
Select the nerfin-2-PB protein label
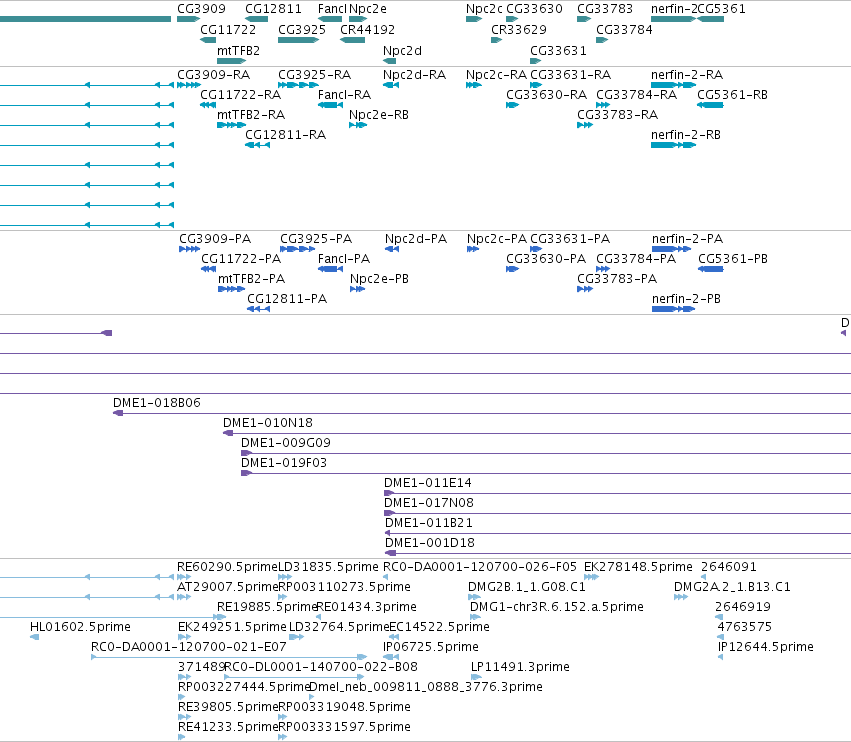coord(686,299)
